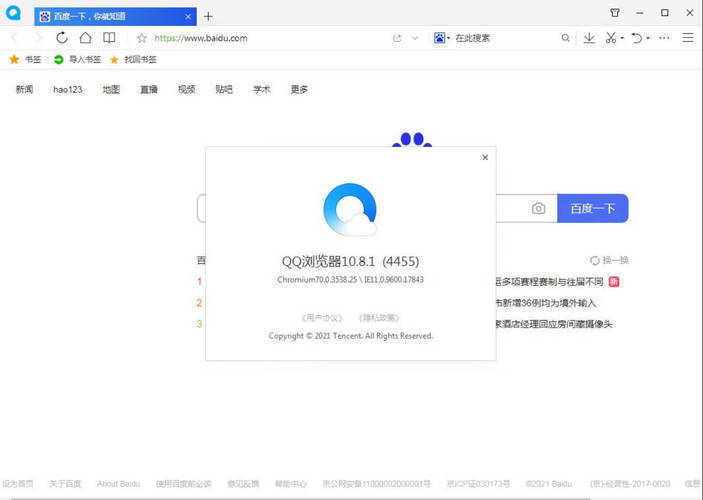Select the hao123 navigation item
The image size is (703, 500).
[x=68, y=89]
